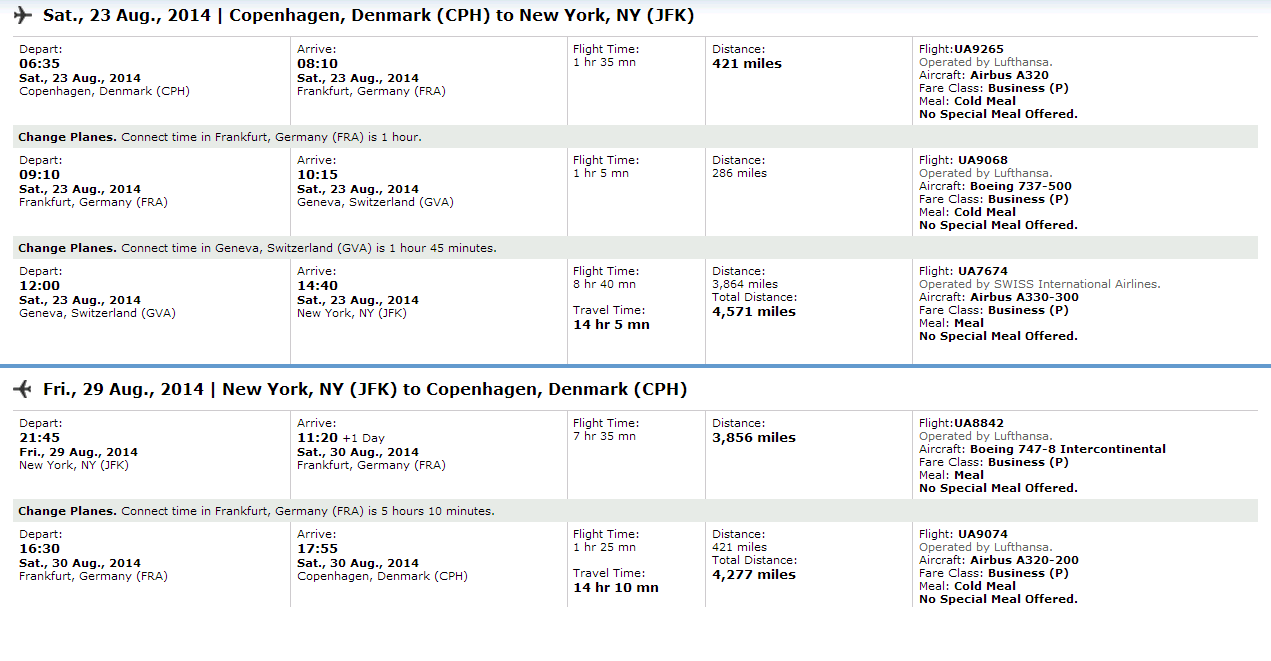The width and height of the screenshot is (1271, 661).
Task: Click the 14:40 arrival time in New York
Action: 314,286
